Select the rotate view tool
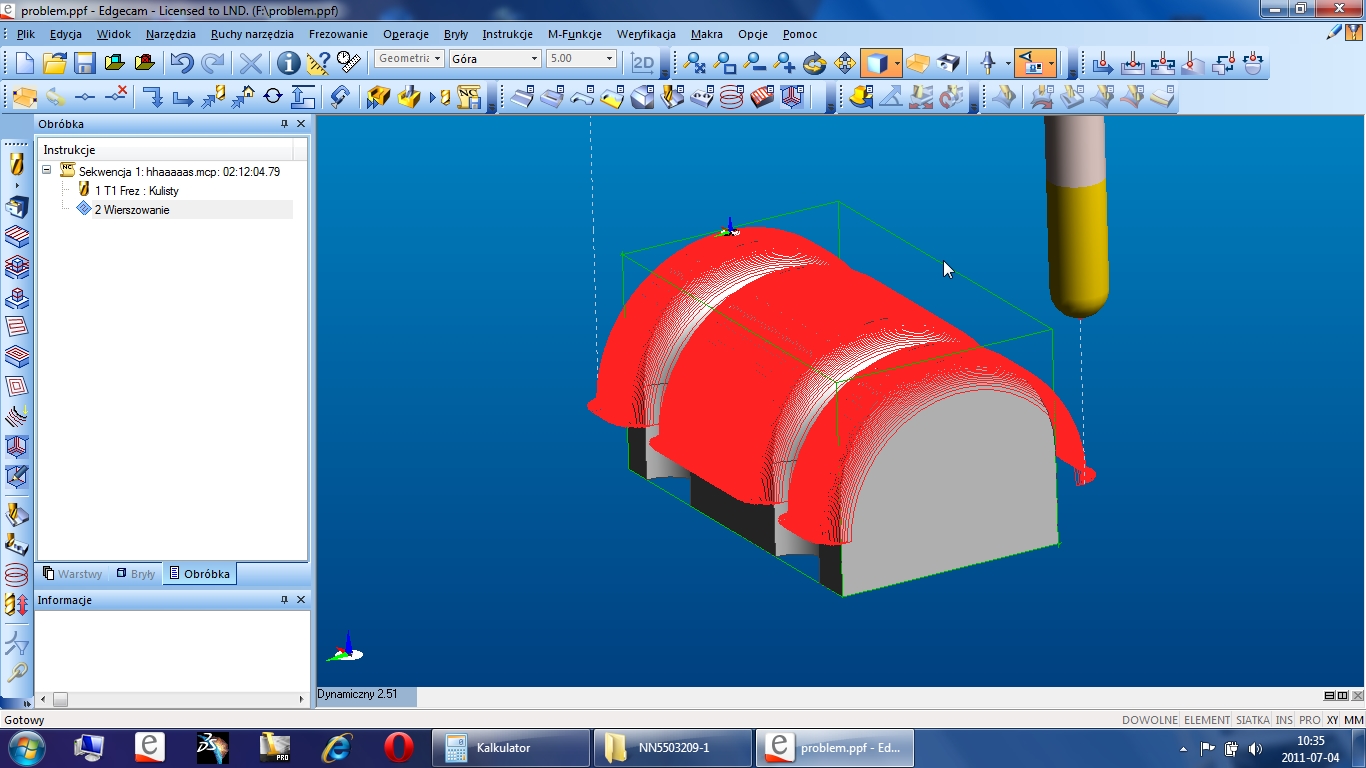Screen dimensions: 1366x768 pyautogui.click(x=814, y=63)
